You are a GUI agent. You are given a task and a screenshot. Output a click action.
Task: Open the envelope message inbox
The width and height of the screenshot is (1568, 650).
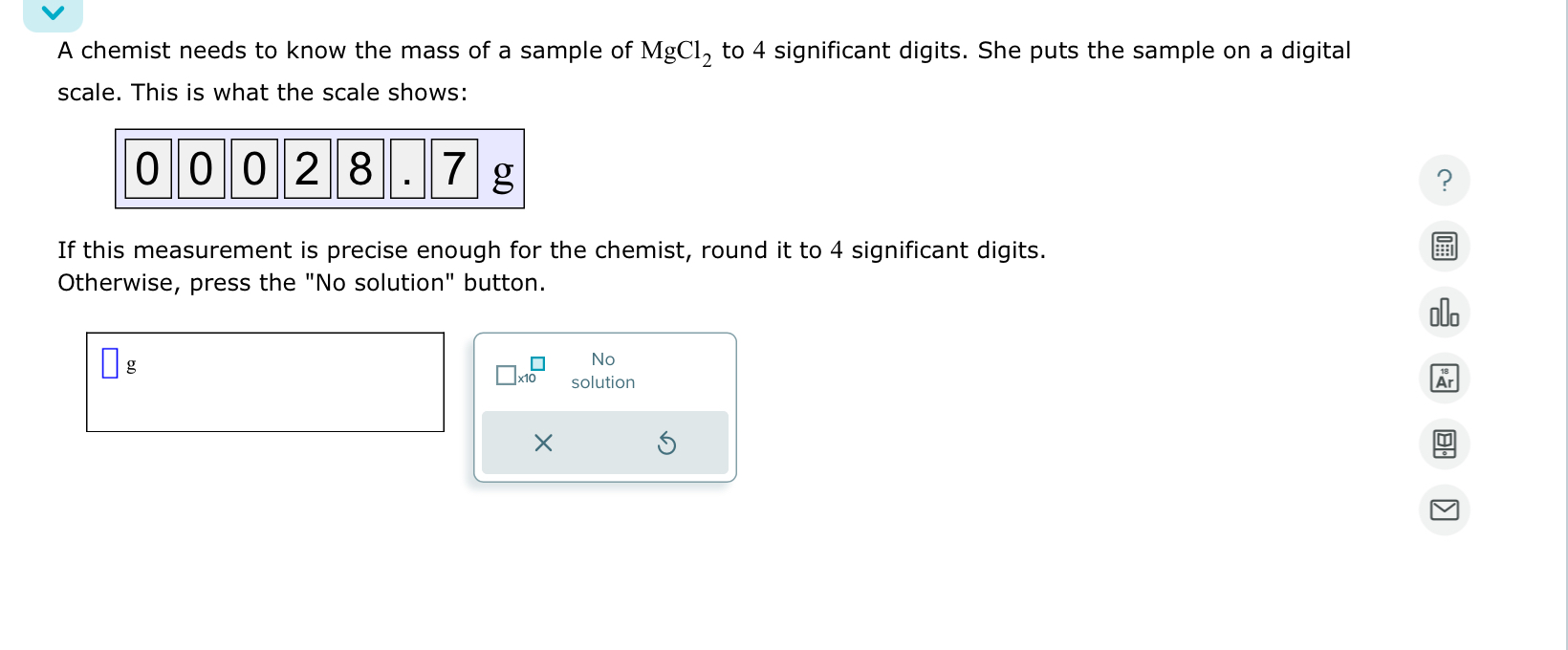[x=1444, y=509]
